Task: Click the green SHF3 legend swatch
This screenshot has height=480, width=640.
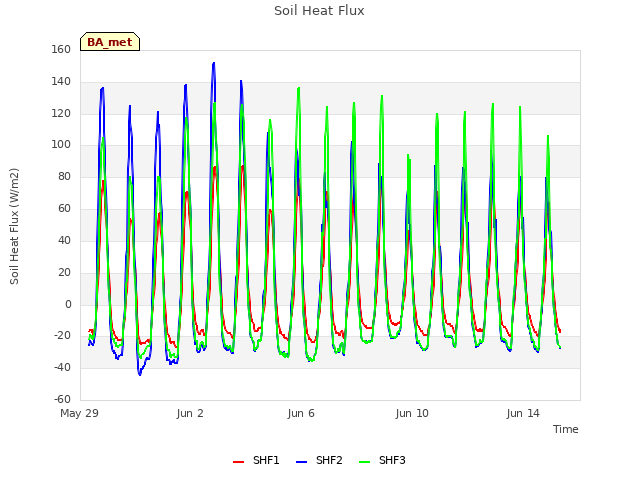Action: tap(364, 462)
